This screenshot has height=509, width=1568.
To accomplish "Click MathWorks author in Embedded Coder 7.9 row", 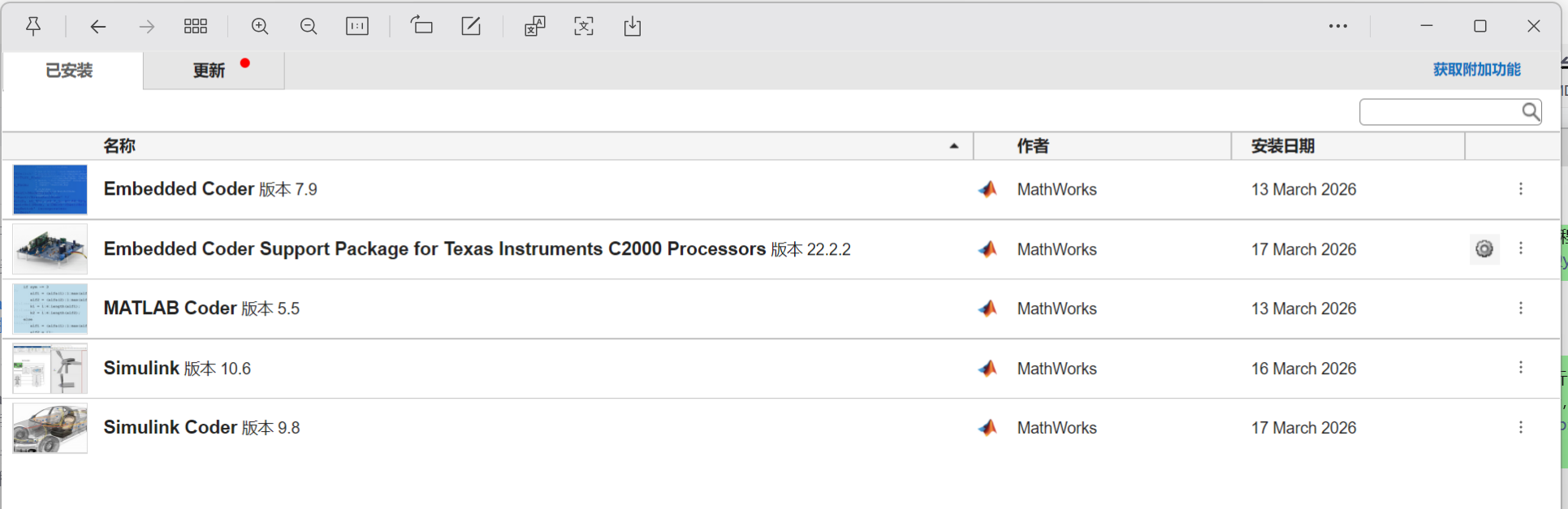I will (x=1056, y=189).
